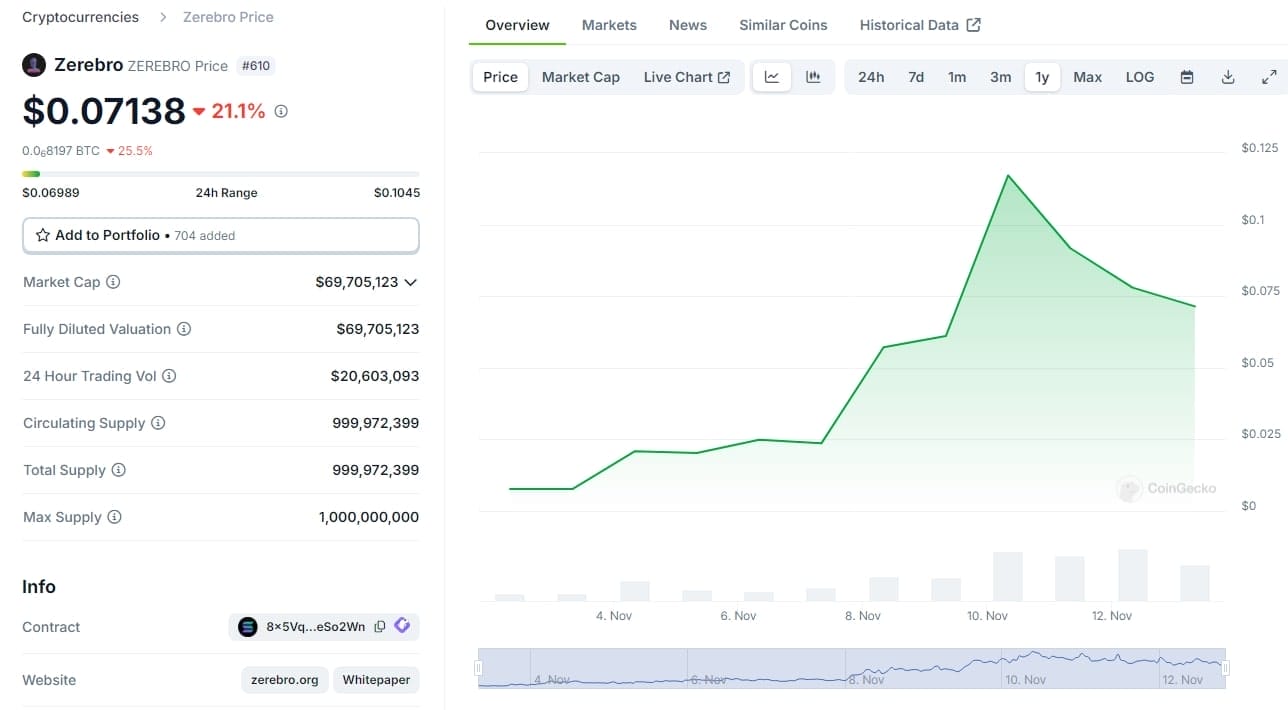The height and width of the screenshot is (710, 1288).
Task: Click the left handle of chart range navigator
Action: click(x=479, y=668)
